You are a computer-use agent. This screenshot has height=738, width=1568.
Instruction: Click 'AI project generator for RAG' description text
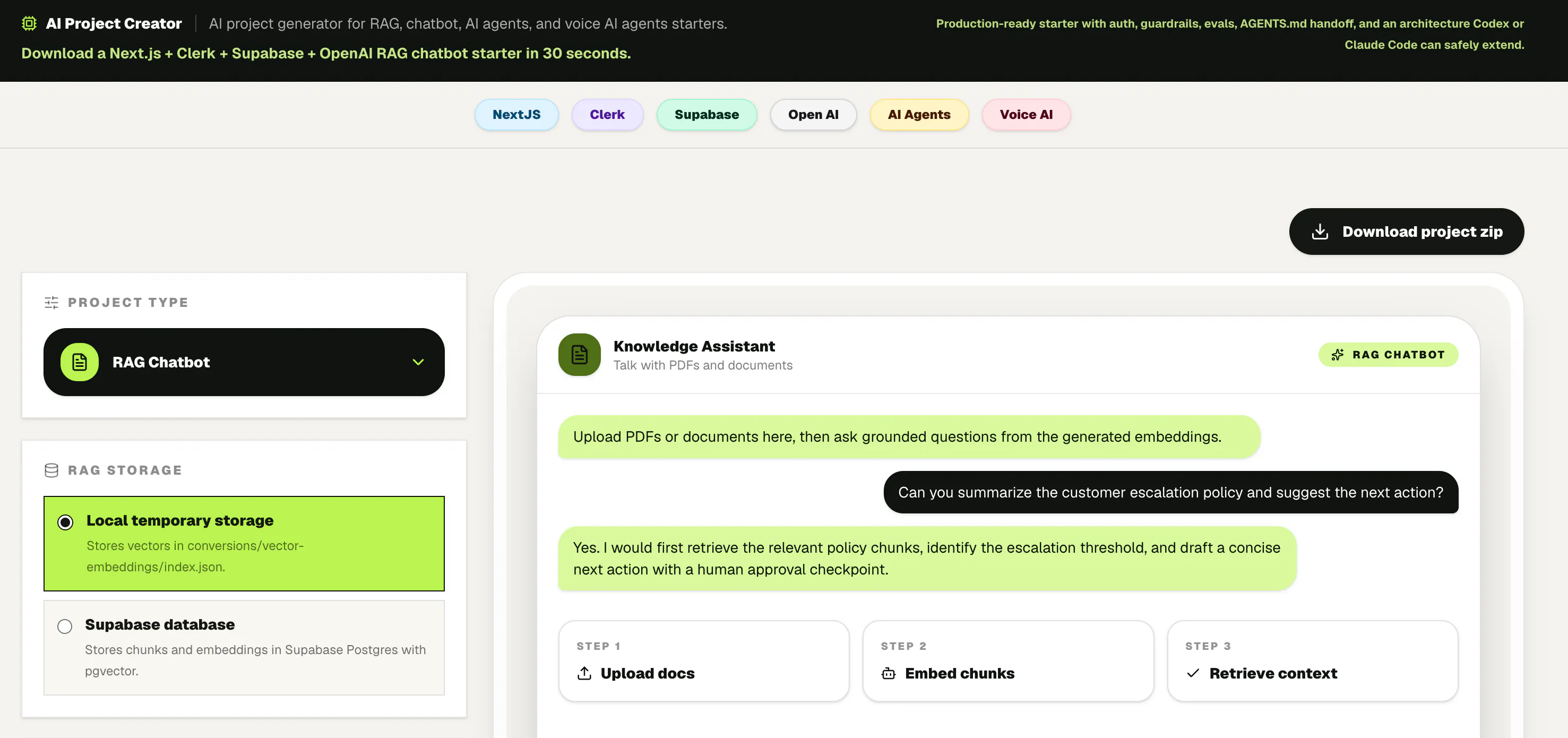(468, 24)
